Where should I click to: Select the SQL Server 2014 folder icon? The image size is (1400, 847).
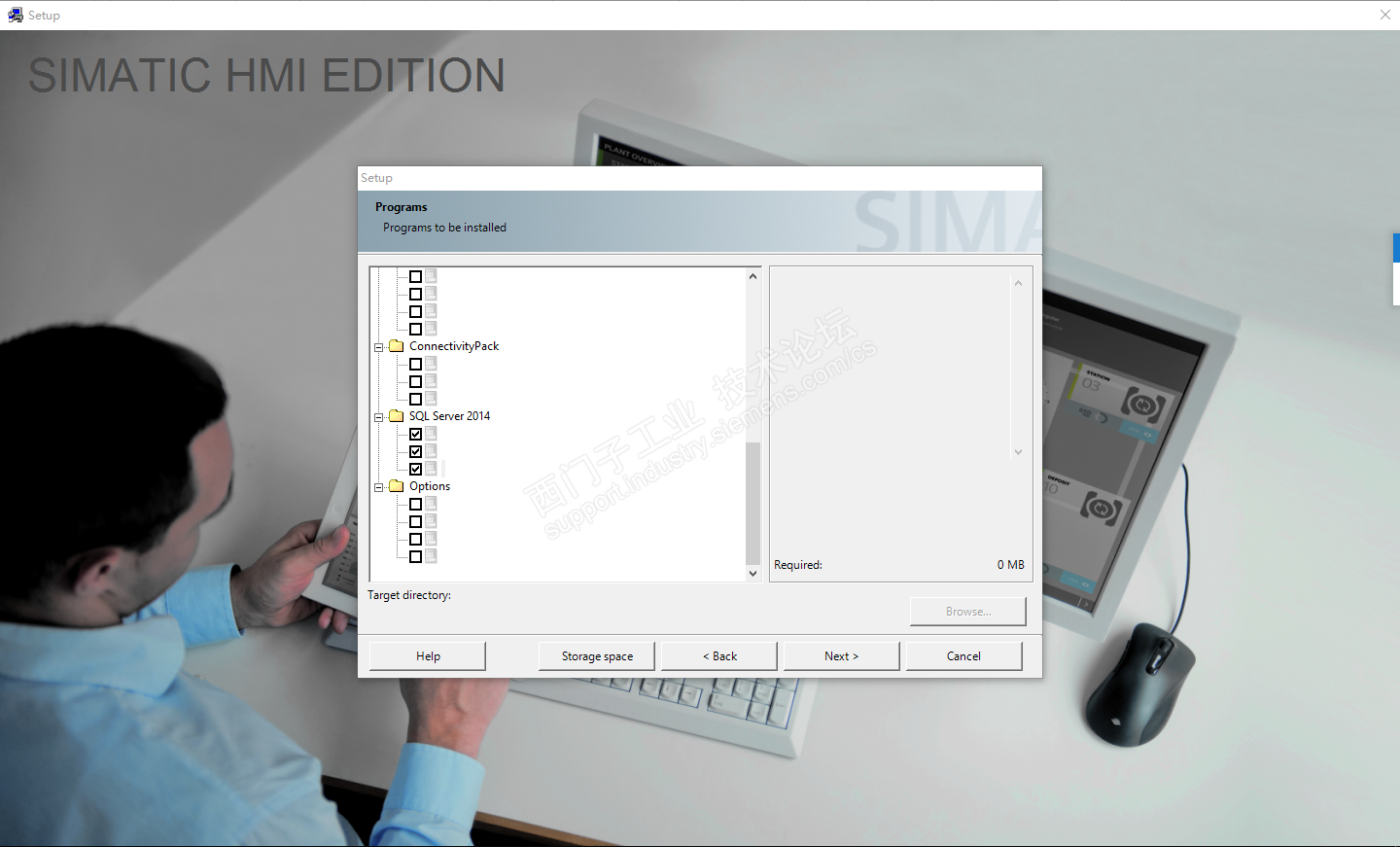coord(397,416)
